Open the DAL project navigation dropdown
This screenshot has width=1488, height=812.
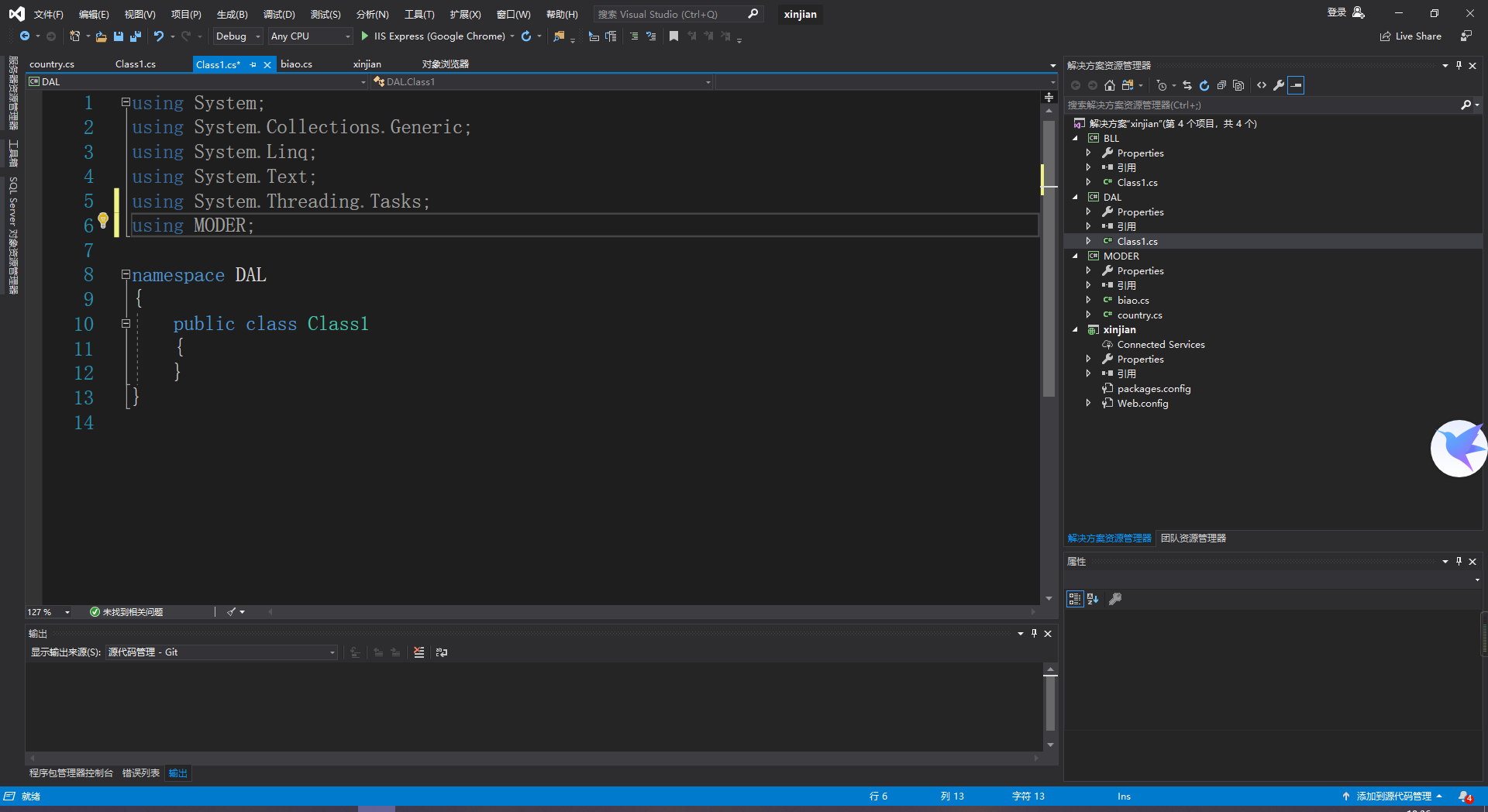pos(197,82)
